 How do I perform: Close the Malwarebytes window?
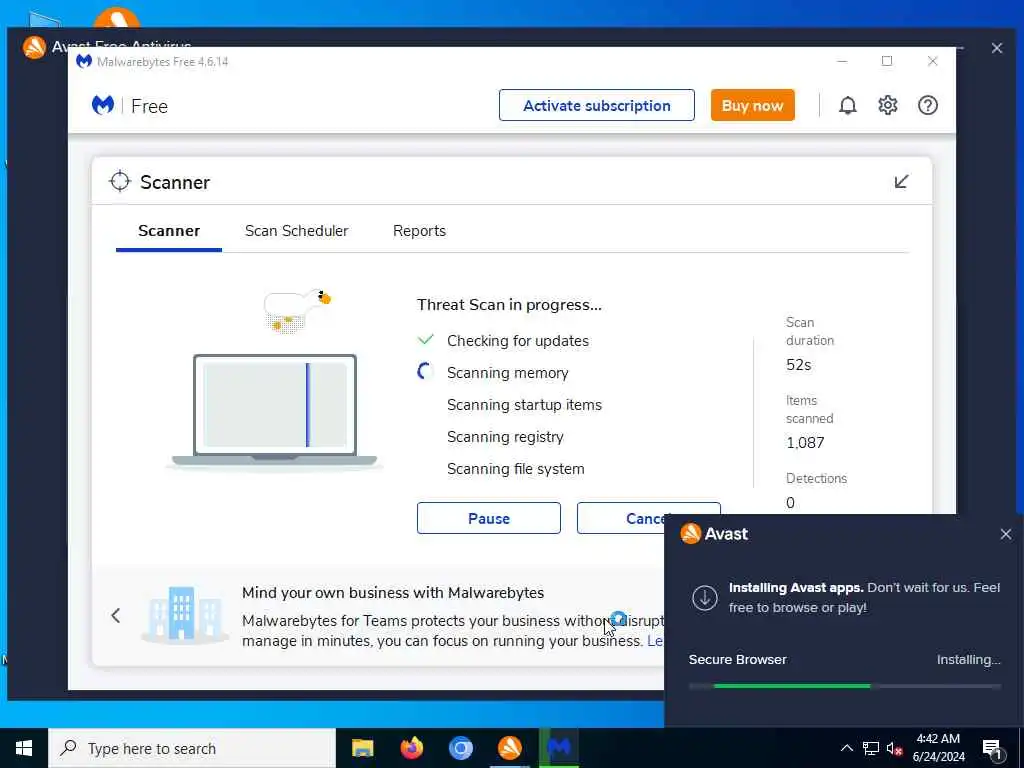click(933, 61)
